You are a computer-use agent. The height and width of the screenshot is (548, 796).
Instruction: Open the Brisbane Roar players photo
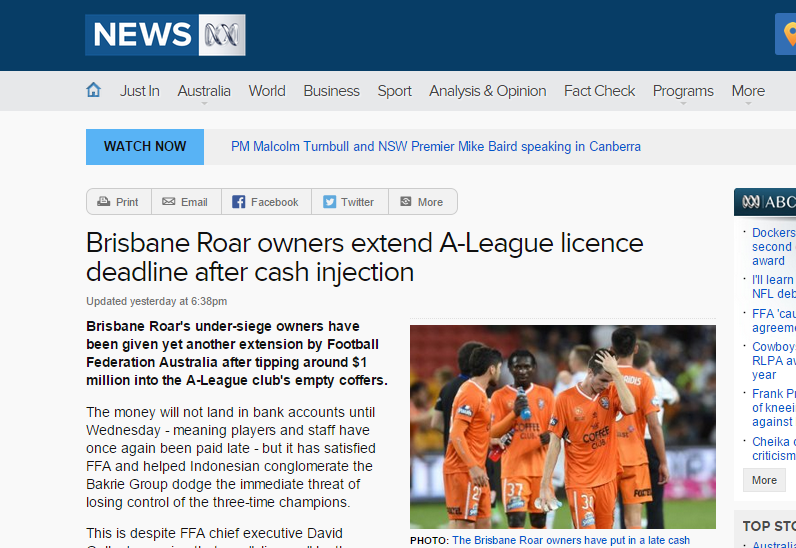[x=563, y=427]
